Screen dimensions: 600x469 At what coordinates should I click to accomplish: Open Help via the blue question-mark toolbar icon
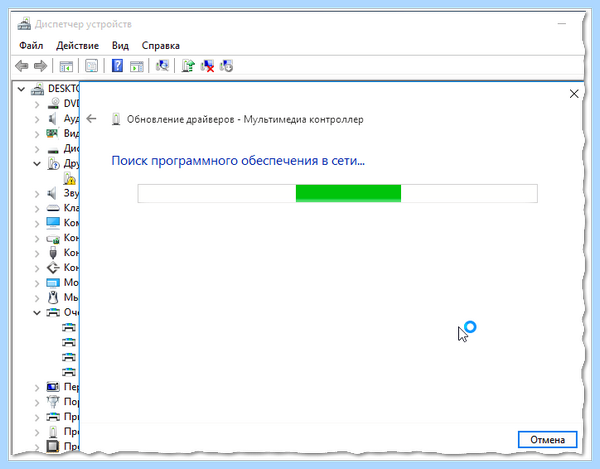(117, 66)
